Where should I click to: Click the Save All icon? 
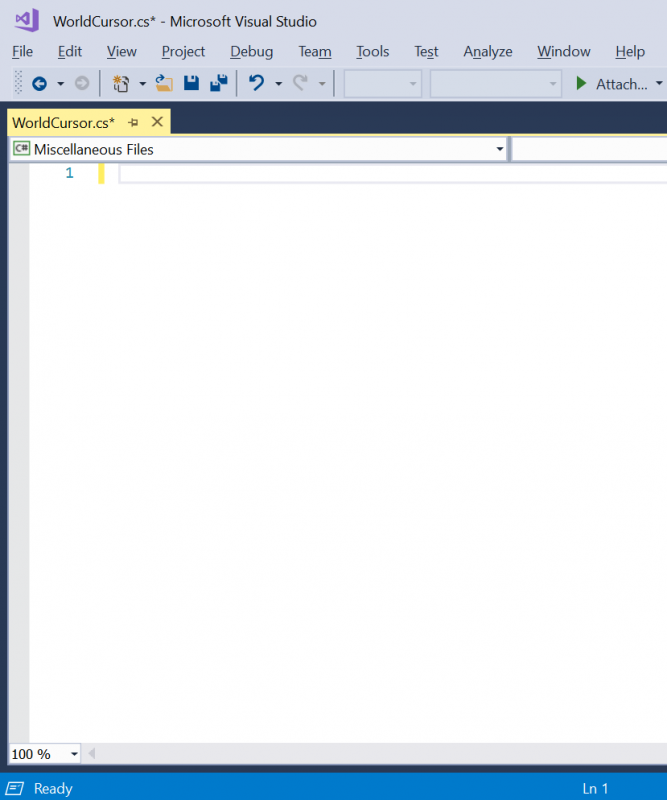point(219,83)
